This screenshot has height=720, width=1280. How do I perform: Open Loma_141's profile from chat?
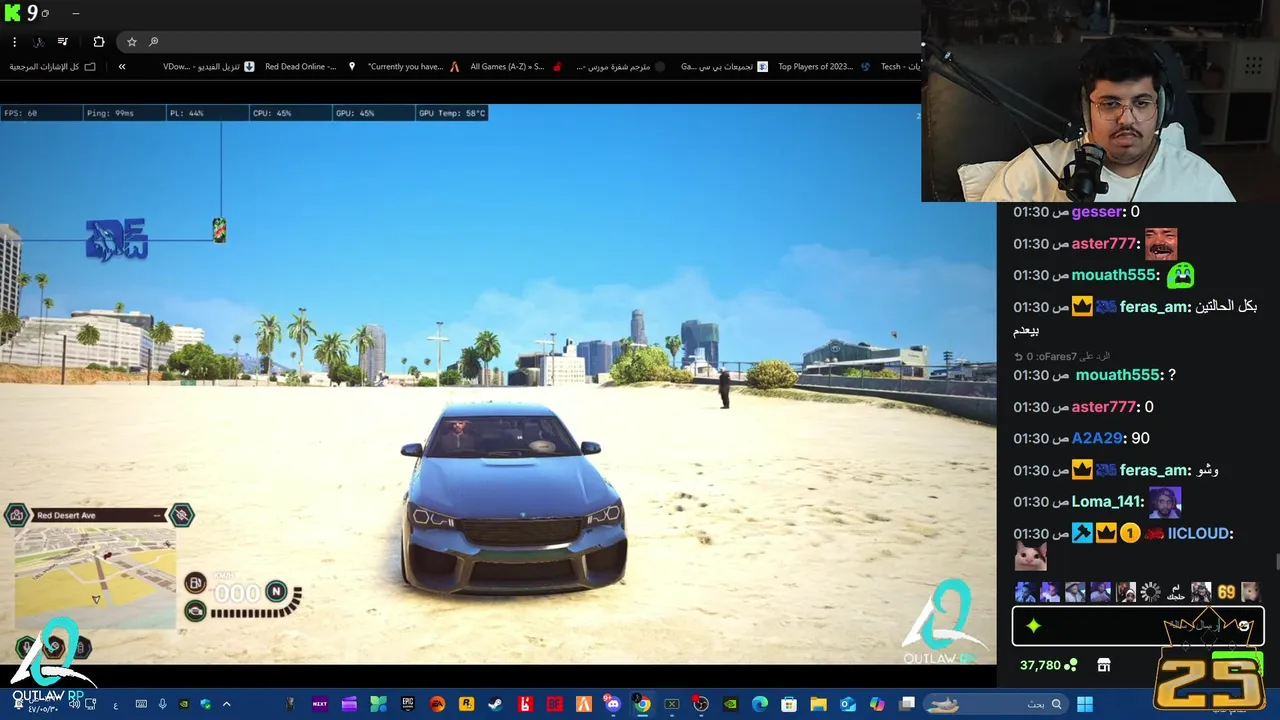1107,502
